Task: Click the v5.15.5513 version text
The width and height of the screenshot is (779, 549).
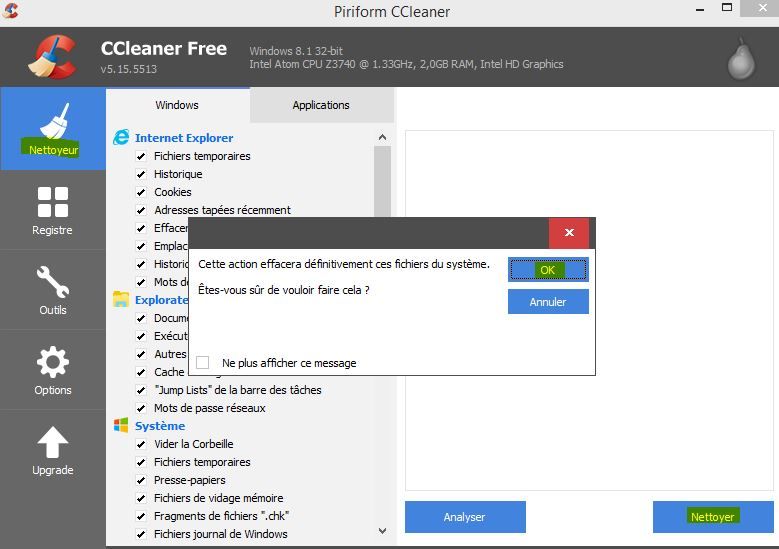Action: pyautogui.click(x=129, y=69)
